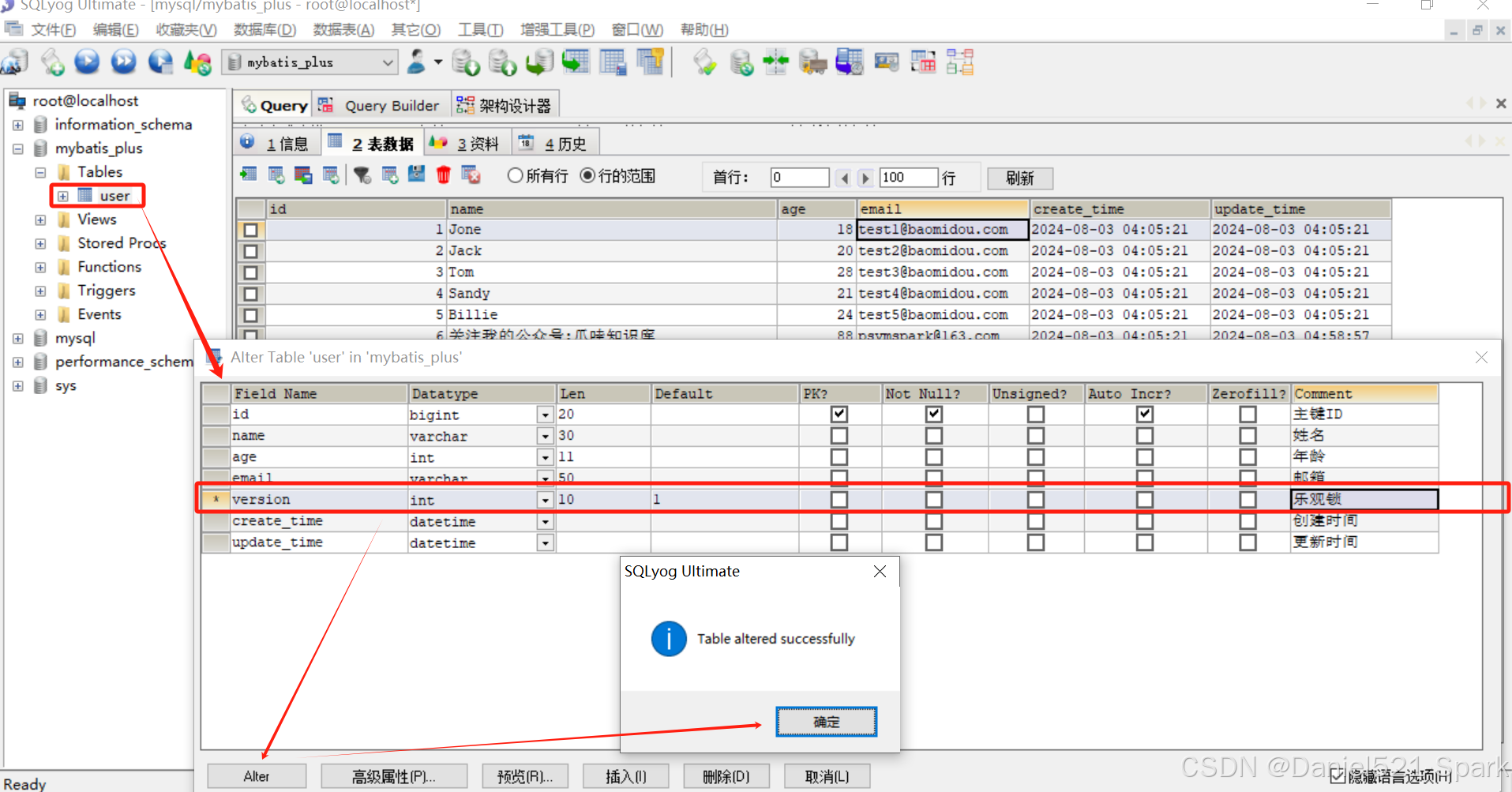Expand the mysql database node
1512x792 pixels.
17,338
